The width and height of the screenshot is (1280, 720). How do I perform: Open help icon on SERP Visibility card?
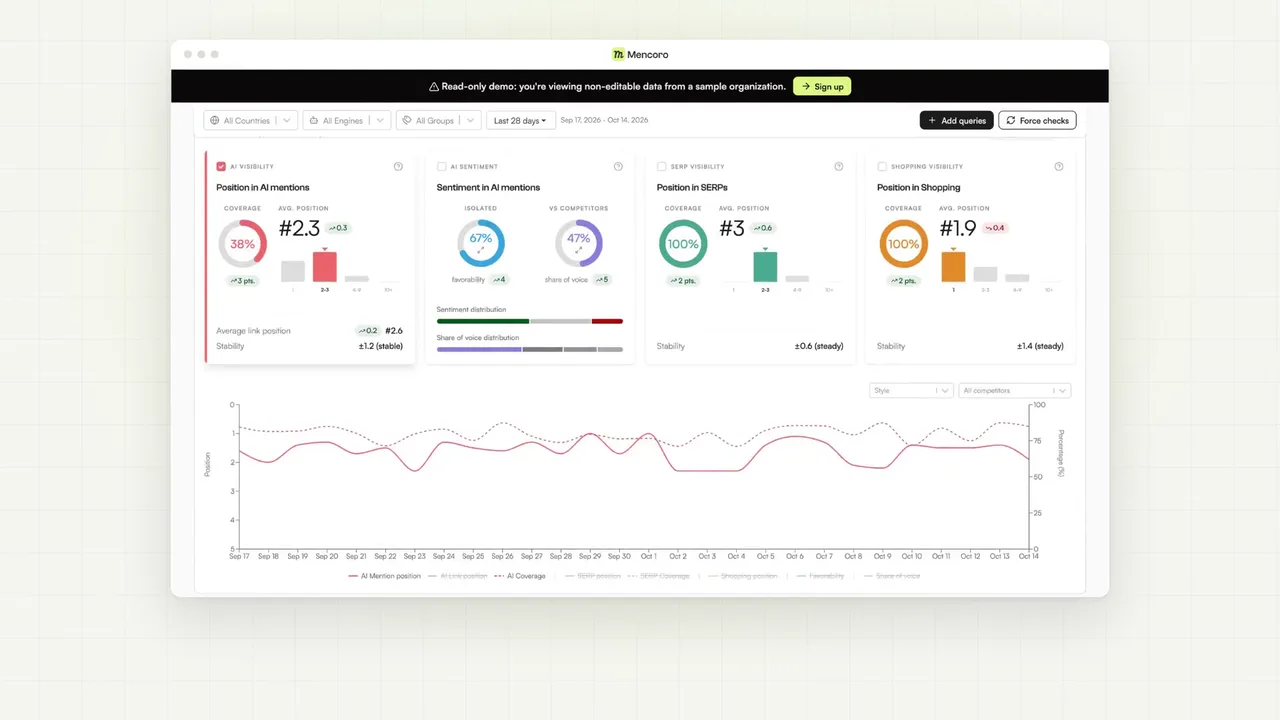click(839, 167)
